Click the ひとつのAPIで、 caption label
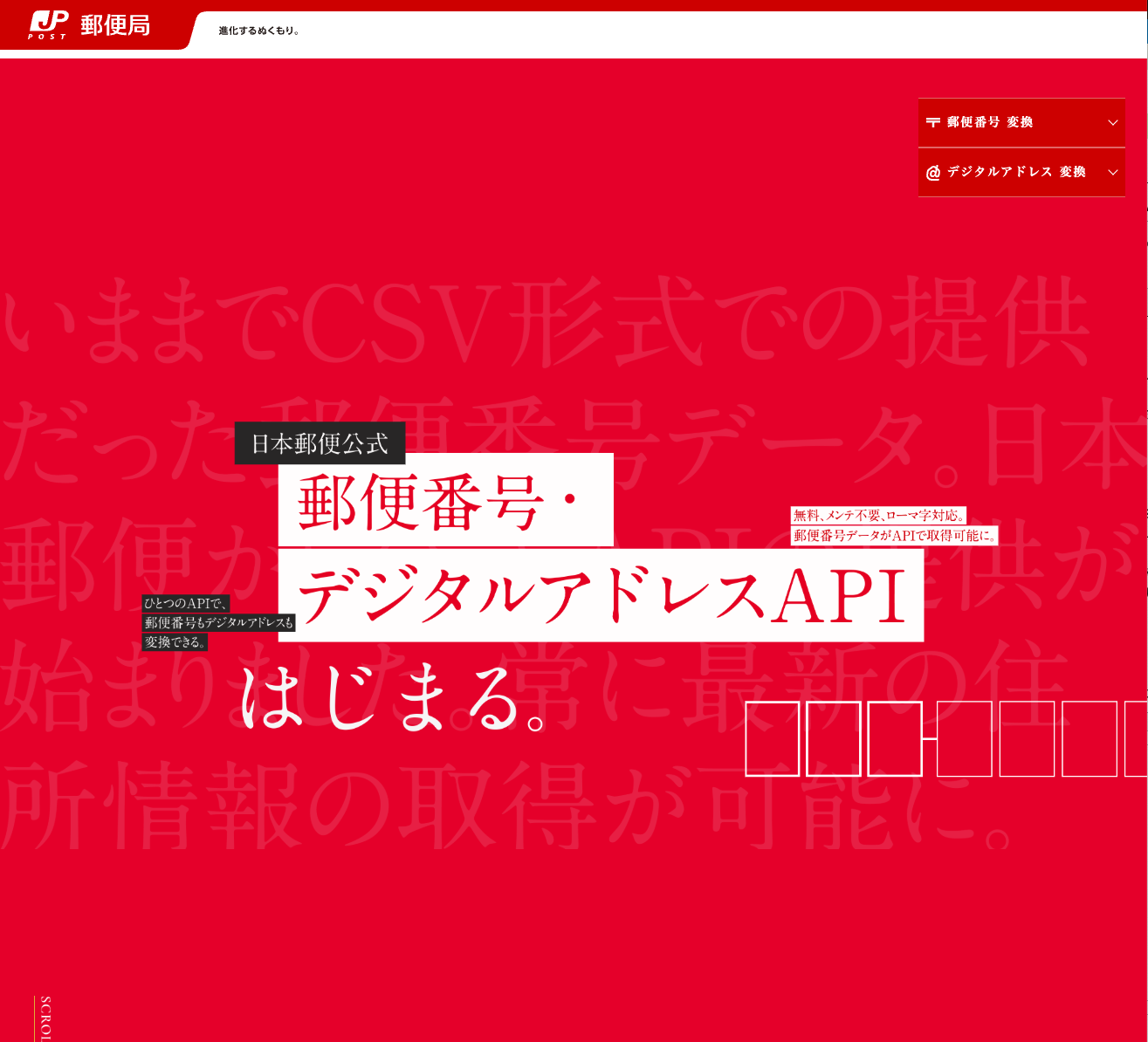Screen dimensions: 1148x1042 click(186, 603)
